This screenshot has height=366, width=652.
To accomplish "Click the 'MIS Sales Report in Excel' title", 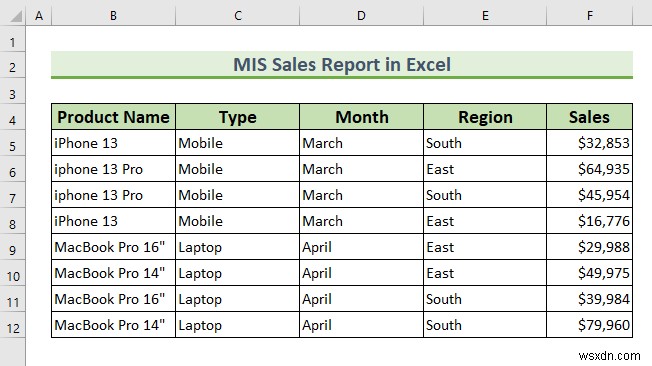I will [342, 64].
